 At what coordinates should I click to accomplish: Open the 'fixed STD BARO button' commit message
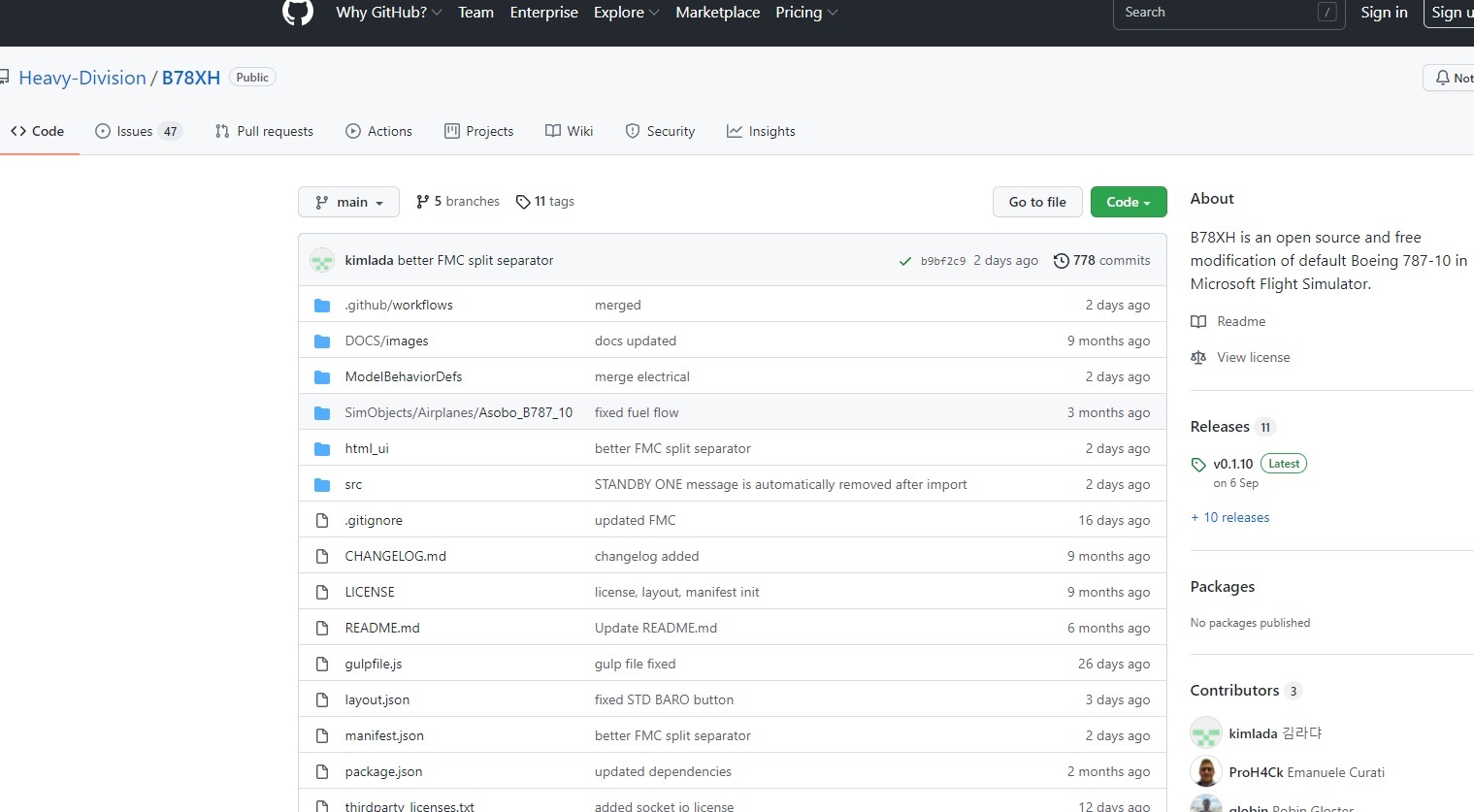coord(664,700)
